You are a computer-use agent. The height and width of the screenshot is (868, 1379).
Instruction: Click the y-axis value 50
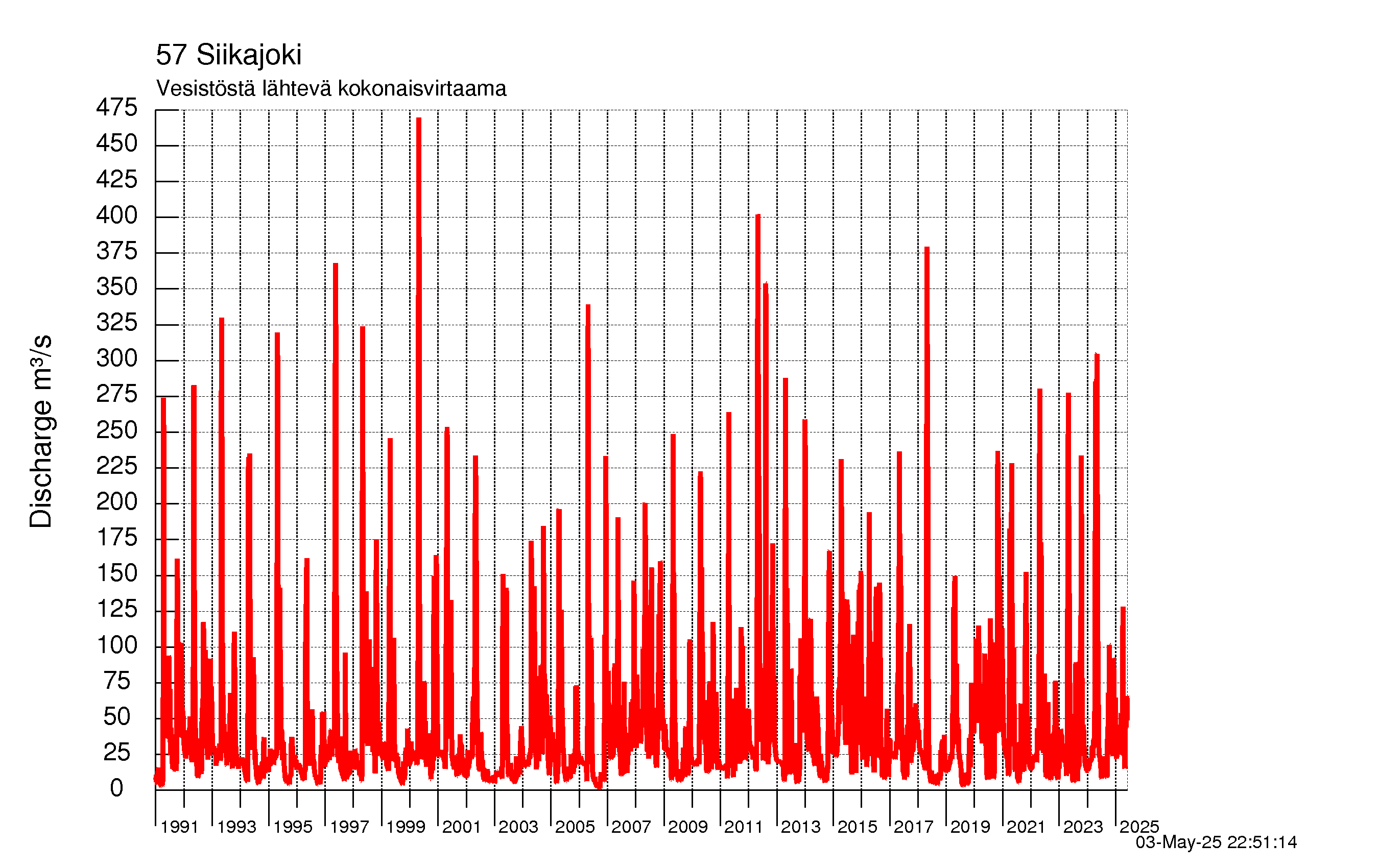(x=117, y=717)
